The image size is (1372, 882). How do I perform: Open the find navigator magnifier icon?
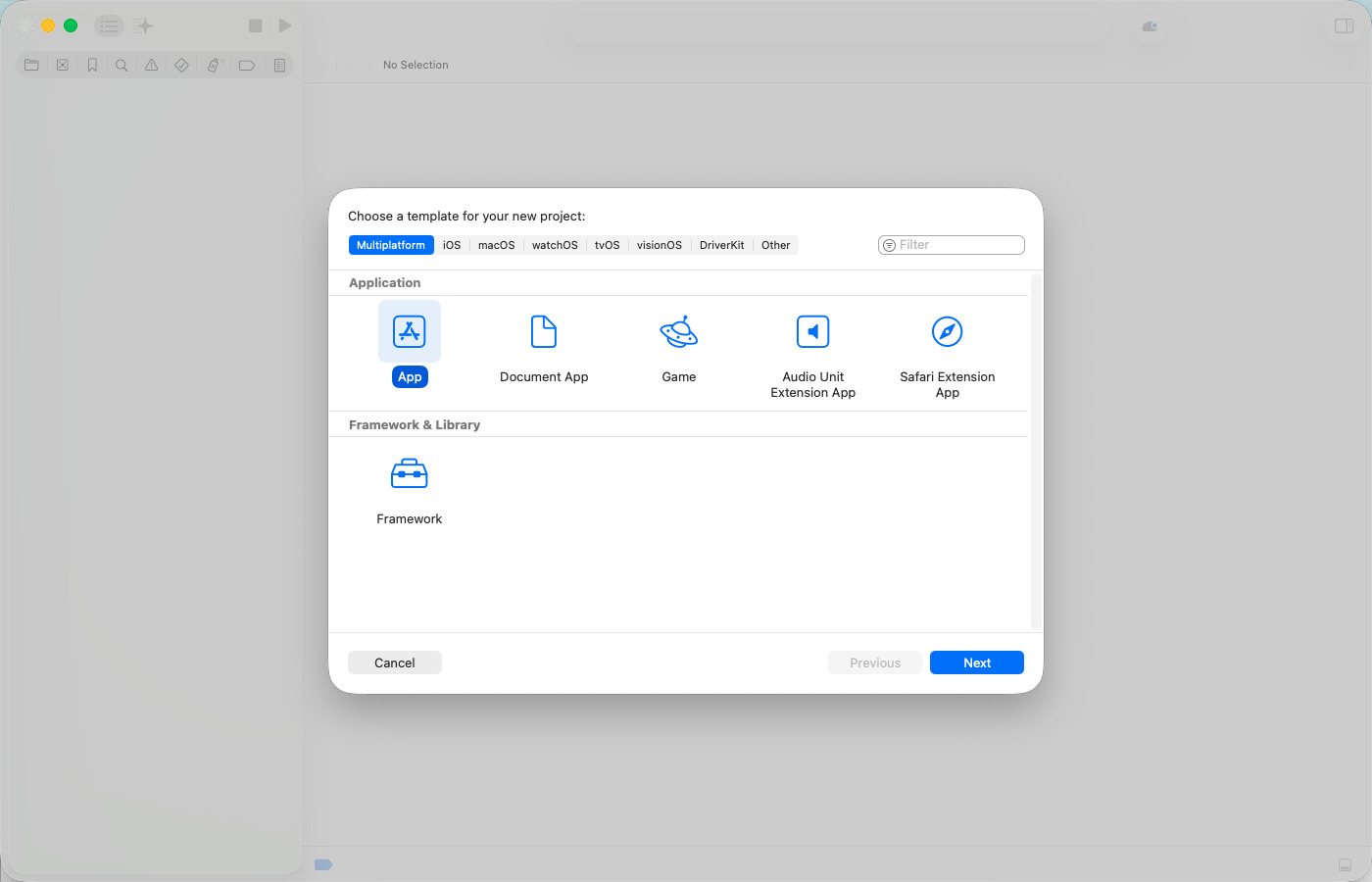122,66
